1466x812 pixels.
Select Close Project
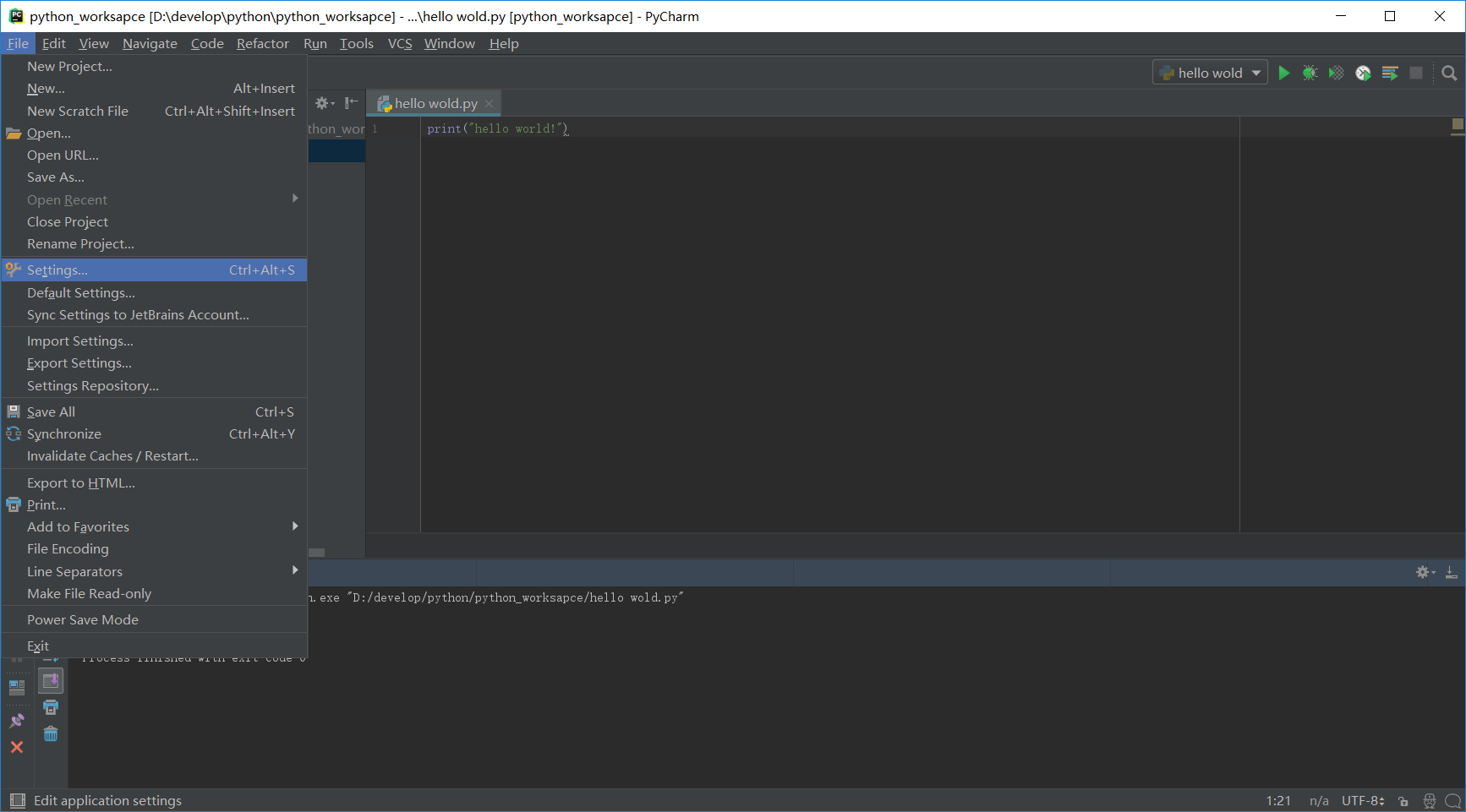click(154, 221)
